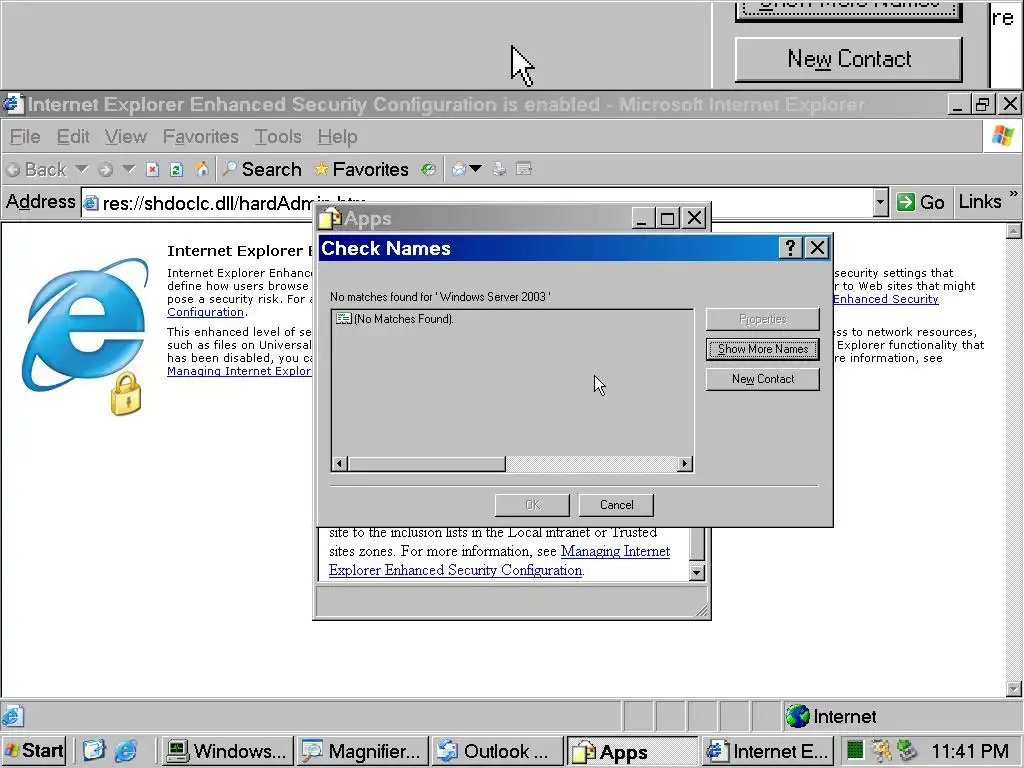Click the Edit page icon in IE toolbar
This screenshot has height=768, width=1024.
point(524,170)
